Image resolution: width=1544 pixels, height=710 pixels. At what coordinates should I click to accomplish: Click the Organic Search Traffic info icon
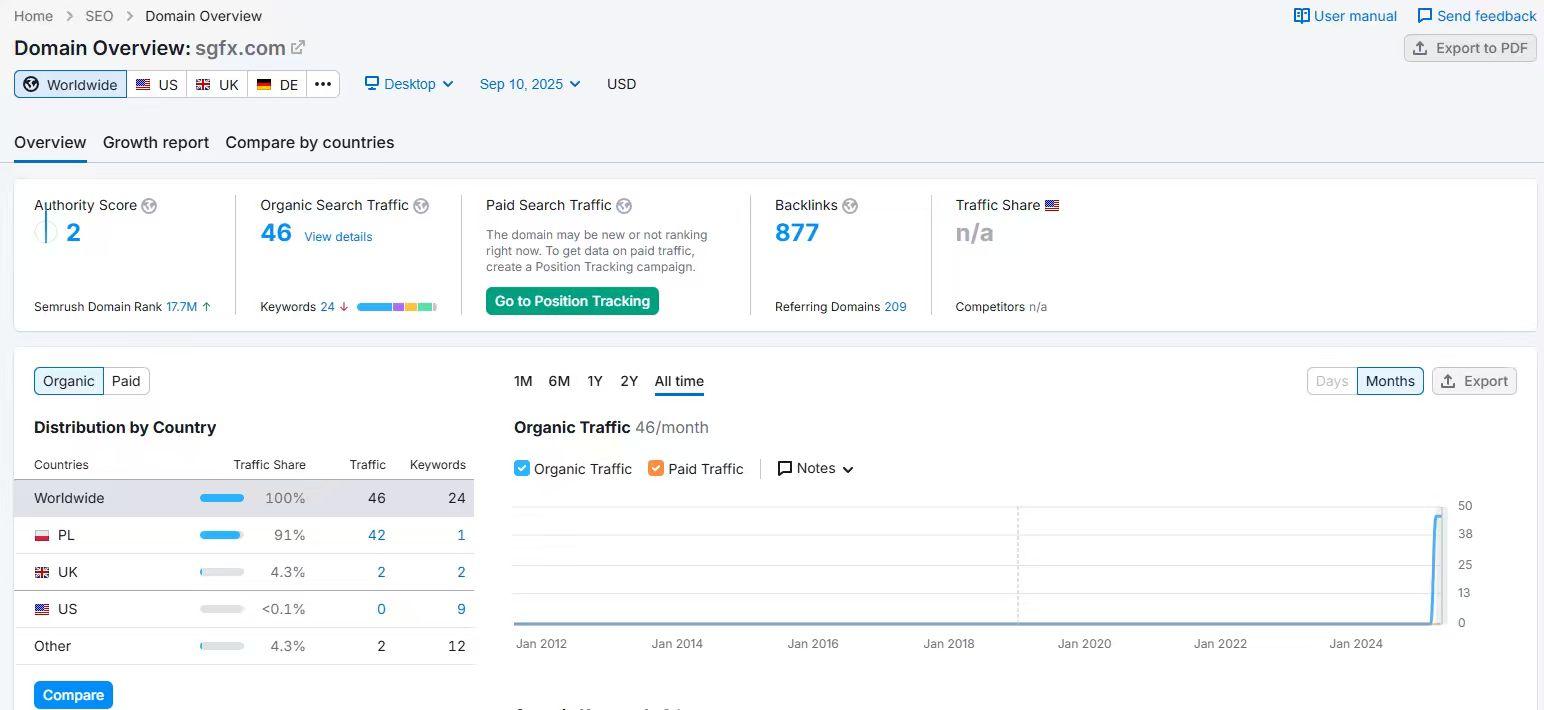pos(421,206)
